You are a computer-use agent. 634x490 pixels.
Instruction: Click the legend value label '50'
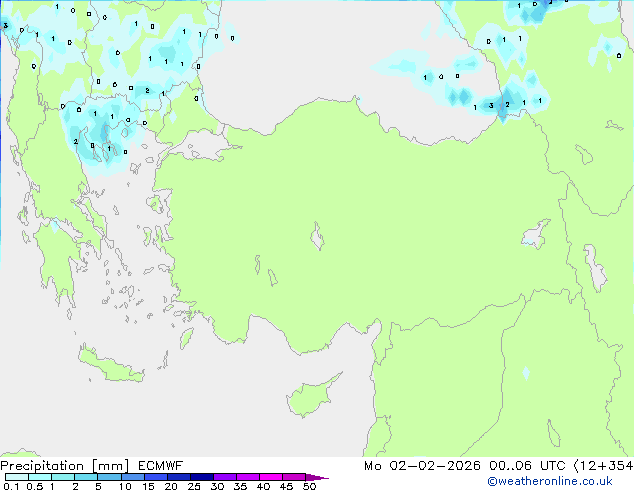(309, 486)
